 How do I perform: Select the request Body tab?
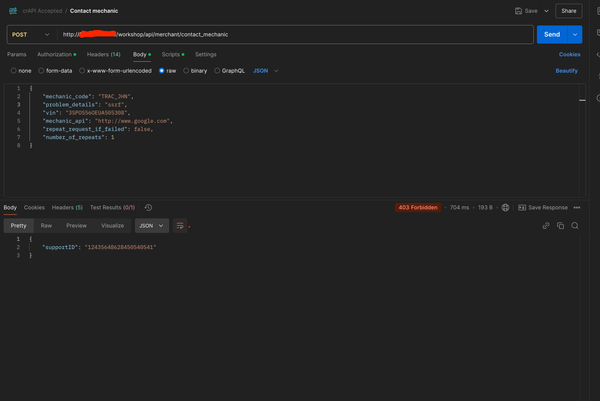coord(142,54)
